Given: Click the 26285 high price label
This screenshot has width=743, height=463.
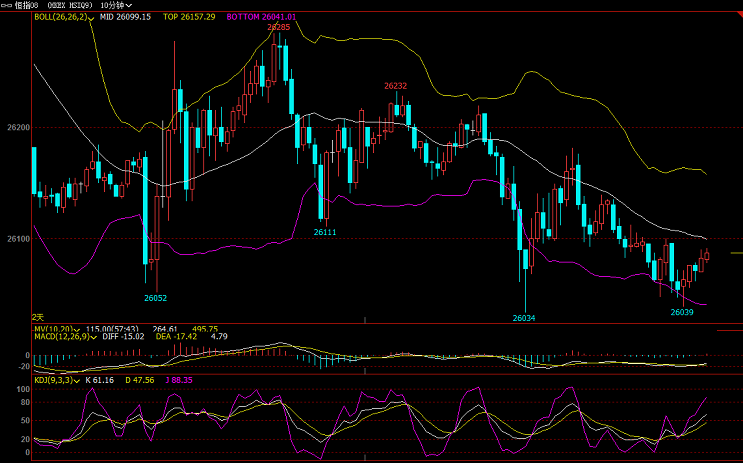Looking at the screenshot, I should tap(279, 27).
